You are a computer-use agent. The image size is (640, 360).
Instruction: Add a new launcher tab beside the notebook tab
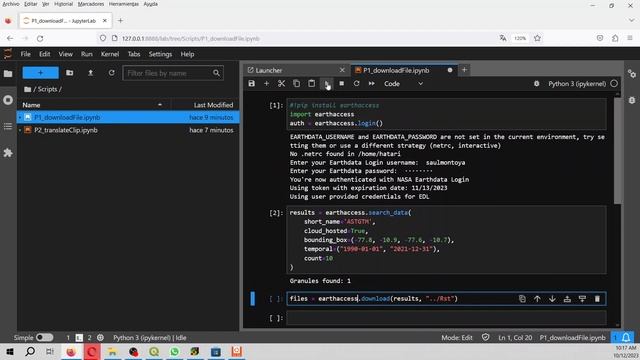pyautogui.click(x=464, y=70)
